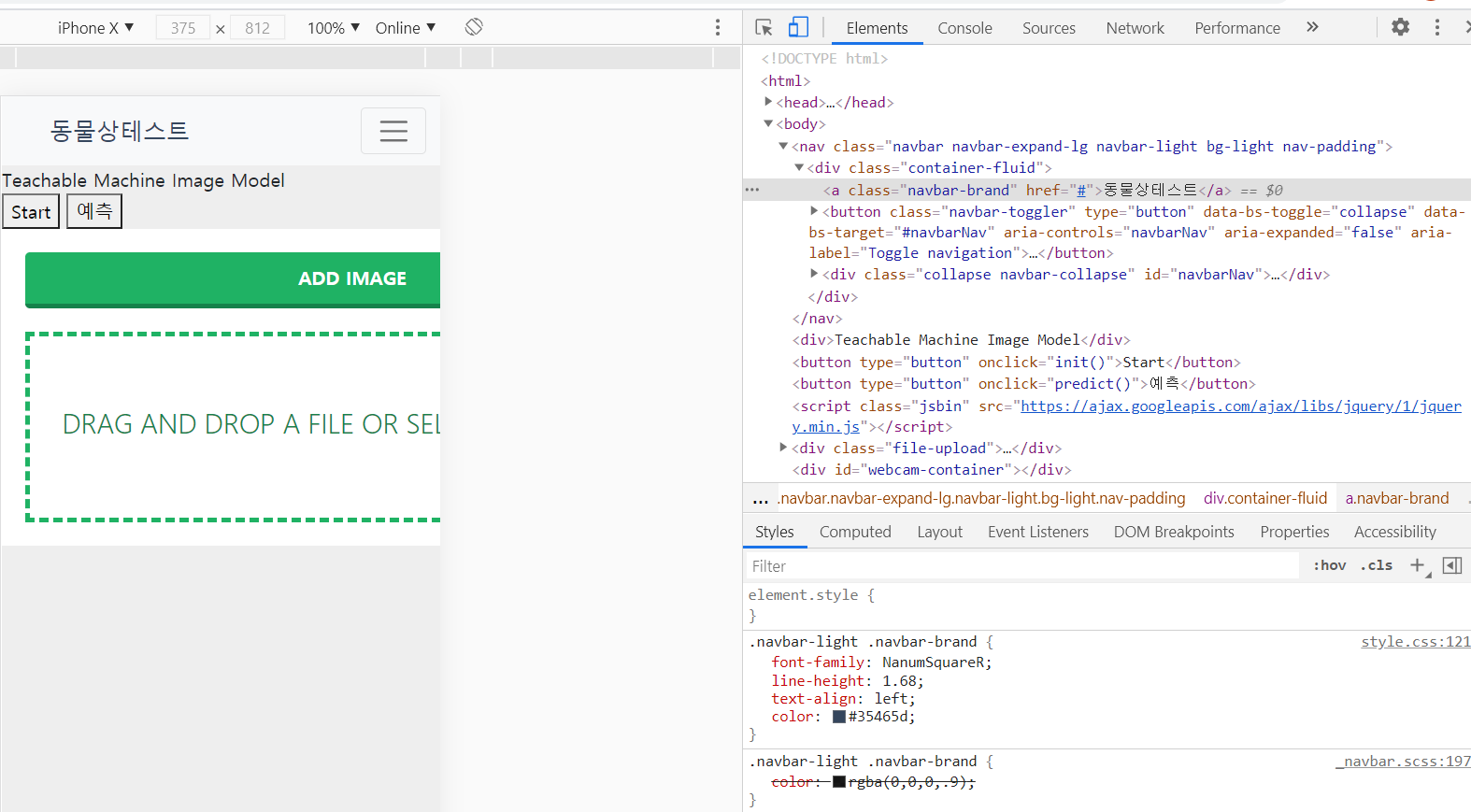The width and height of the screenshot is (1471, 812).
Task: Open style.css:121 source link
Action: (1416, 642)
